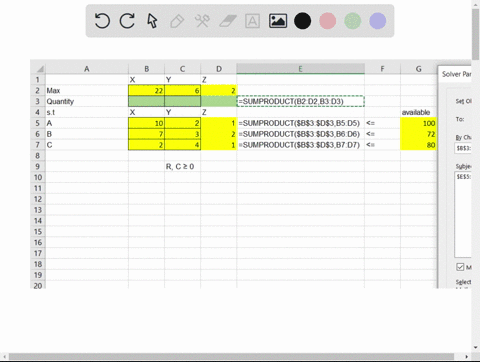480x362 pixels.
Task: Select column D header
Action: pyautogui.click(x=219, y=69)
